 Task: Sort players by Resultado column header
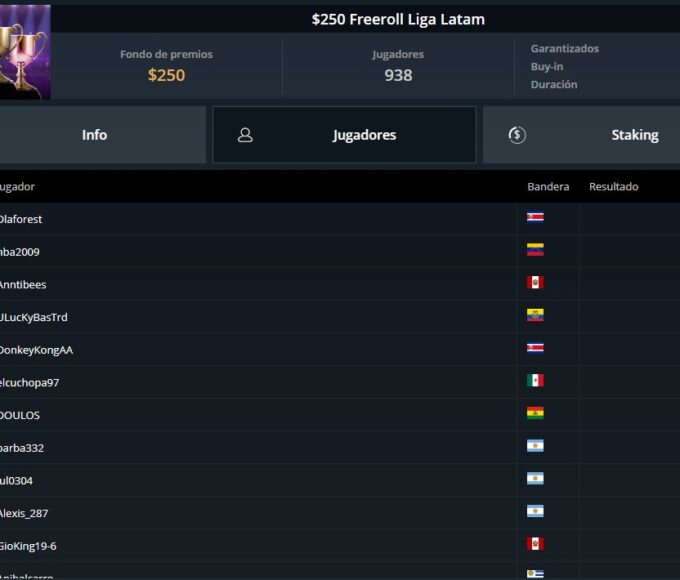point(613,187)
